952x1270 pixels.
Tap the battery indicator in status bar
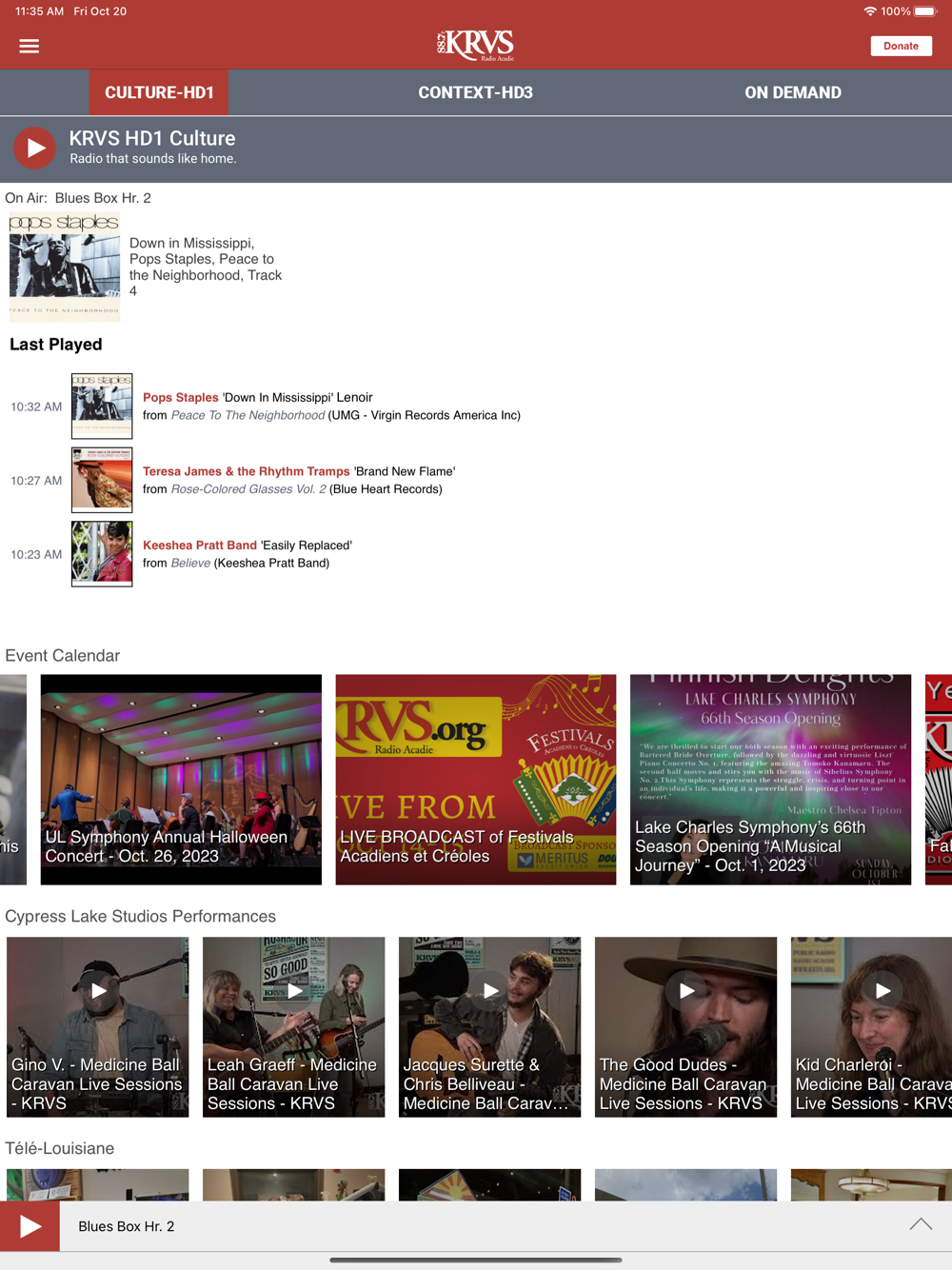pos(926,11)
